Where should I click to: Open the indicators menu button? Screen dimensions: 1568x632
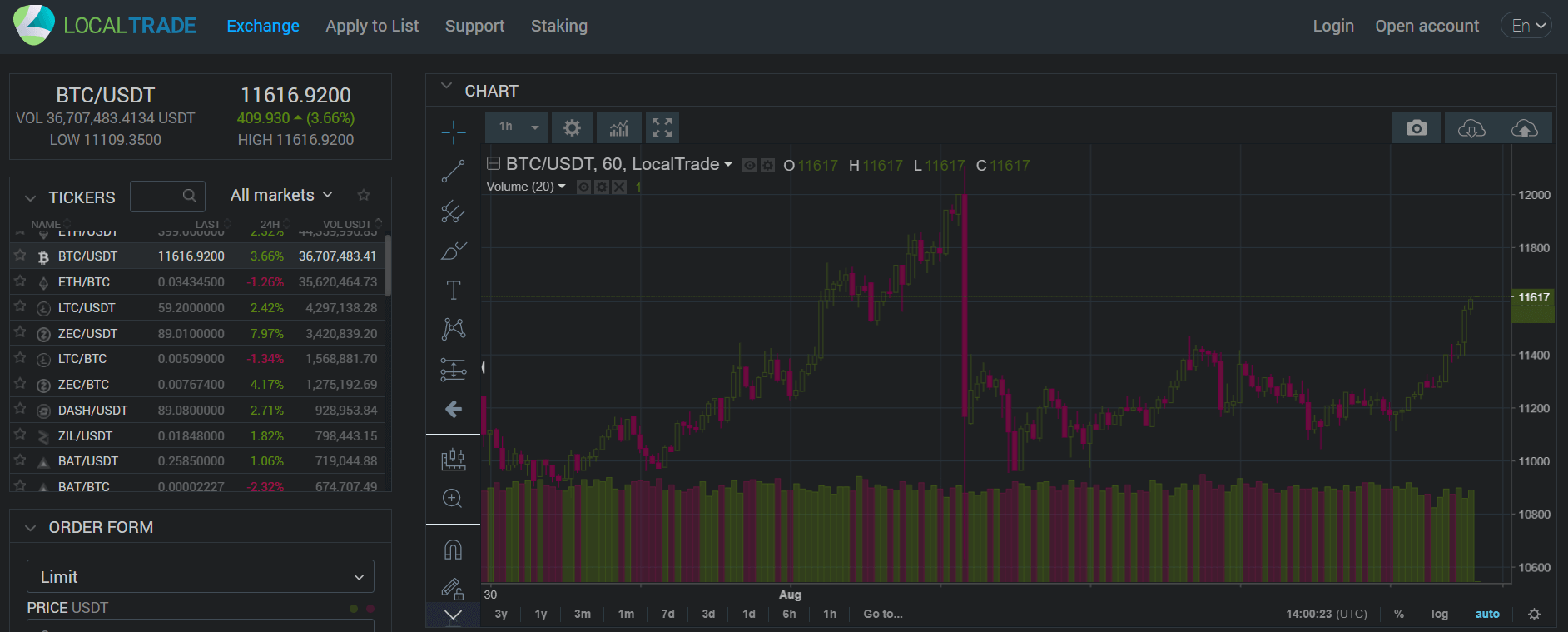[x=618, y=127]
